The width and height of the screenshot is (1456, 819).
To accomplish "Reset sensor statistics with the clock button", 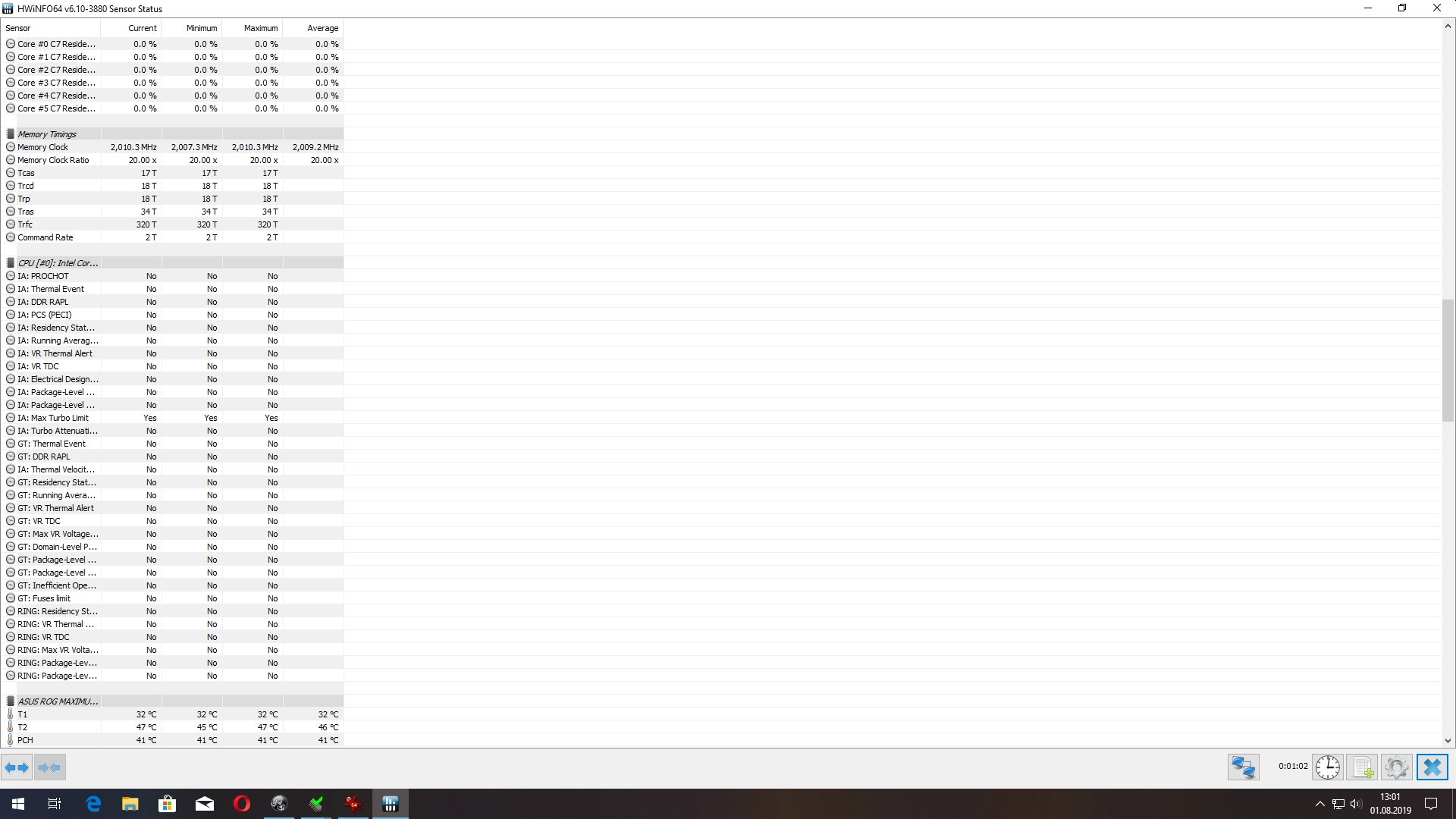I will [x=1327, y=767].
